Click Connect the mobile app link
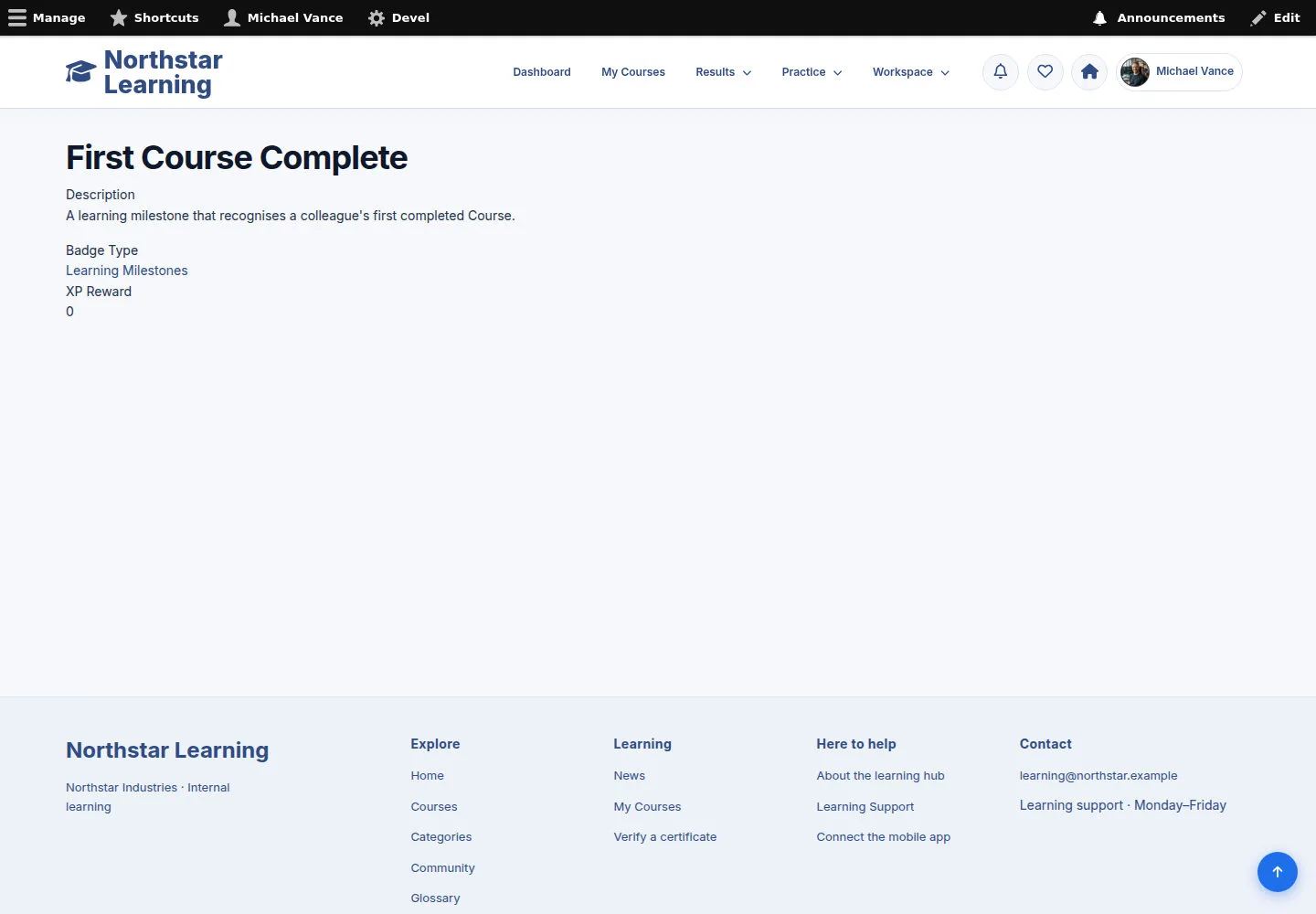 884,837
